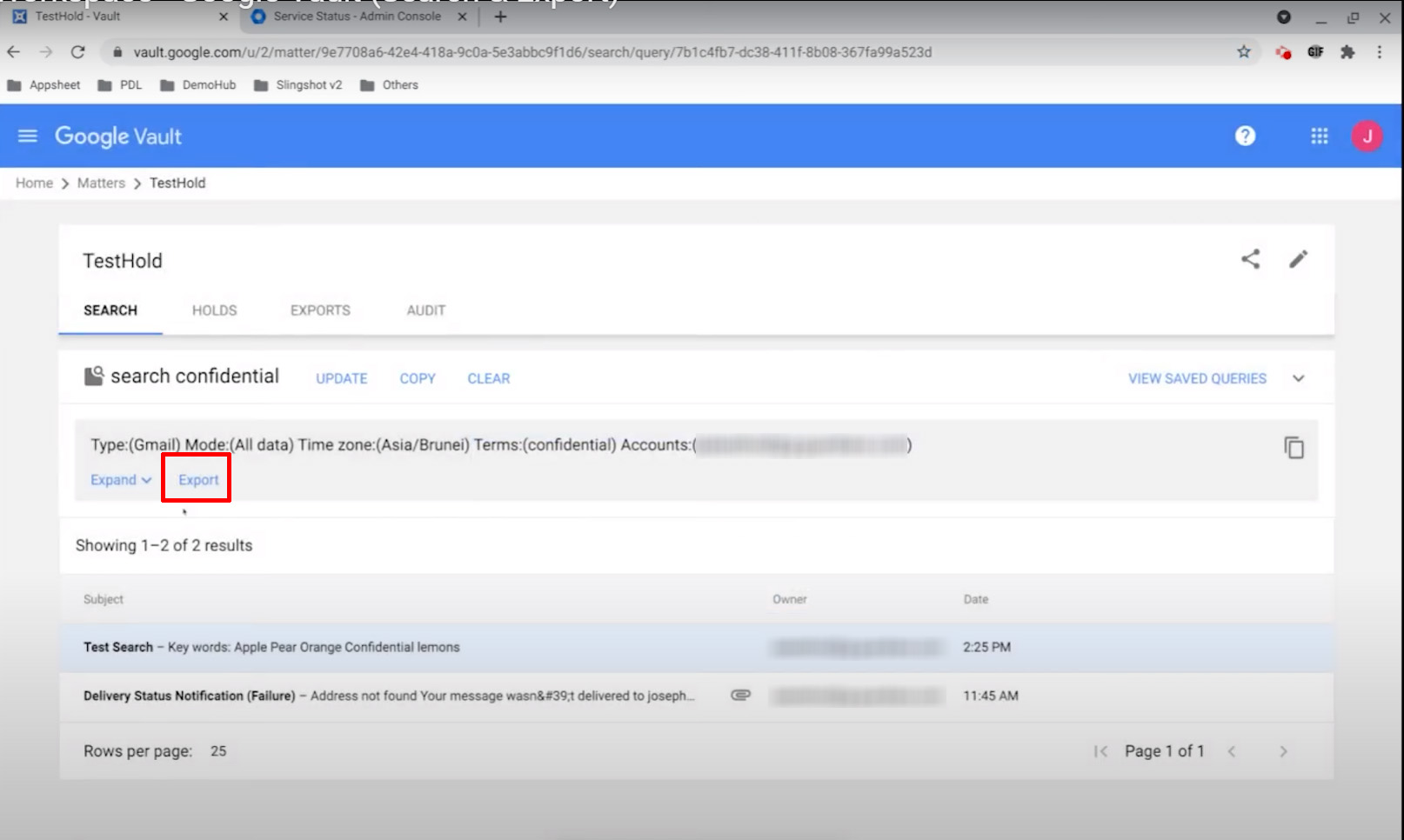The height and width of the screenshot is (840, 1404).
Task: Open Chrome's three-dot menu
Action: pos(1380,52)
